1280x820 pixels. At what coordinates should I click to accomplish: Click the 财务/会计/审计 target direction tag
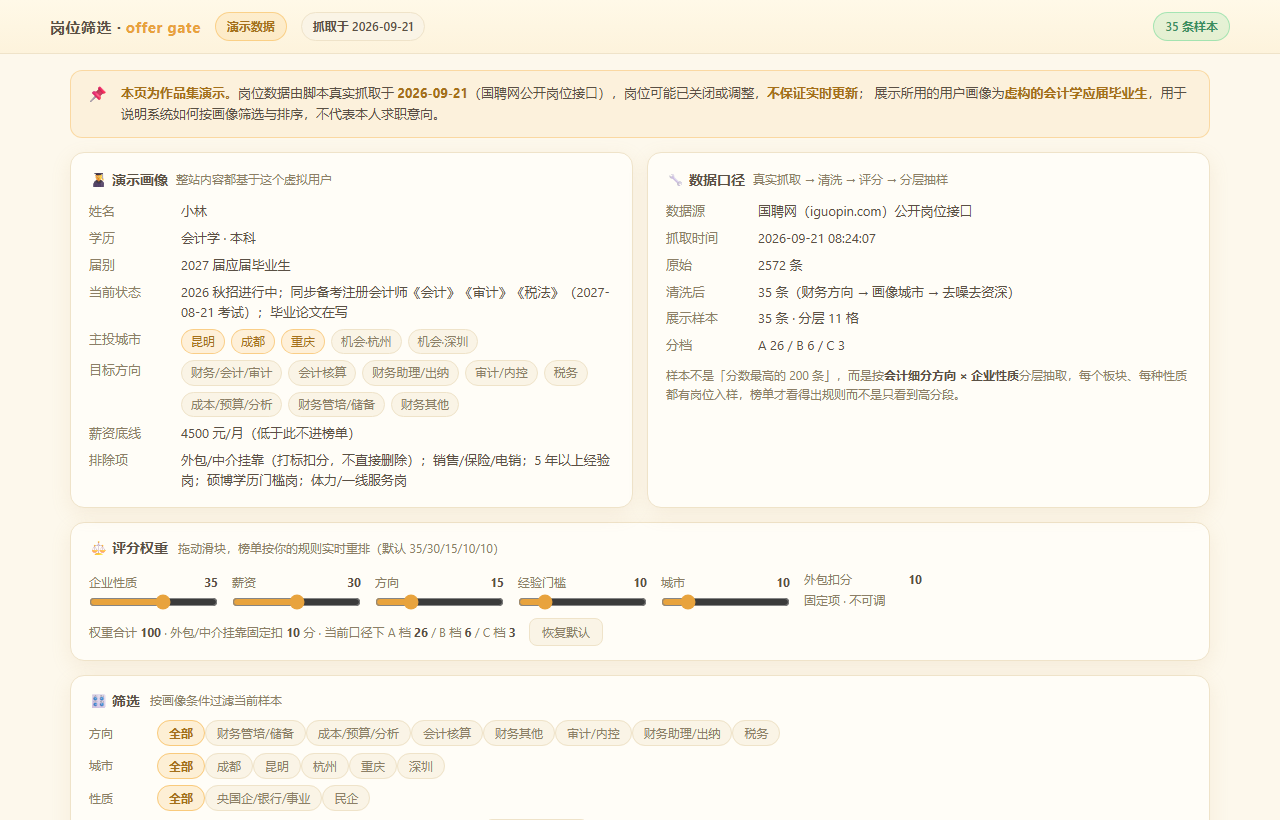pos(232,372)
